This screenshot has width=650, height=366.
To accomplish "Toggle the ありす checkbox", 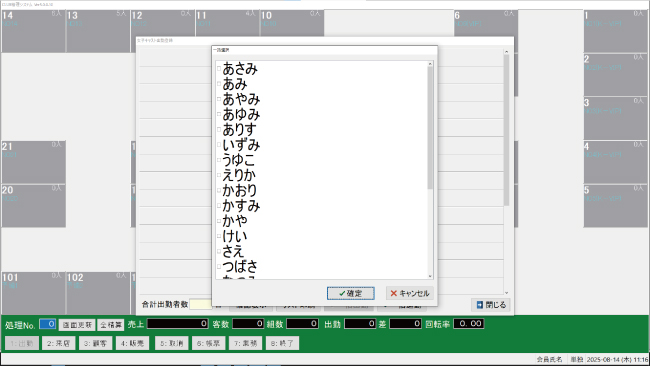I will tap(218, 130).
